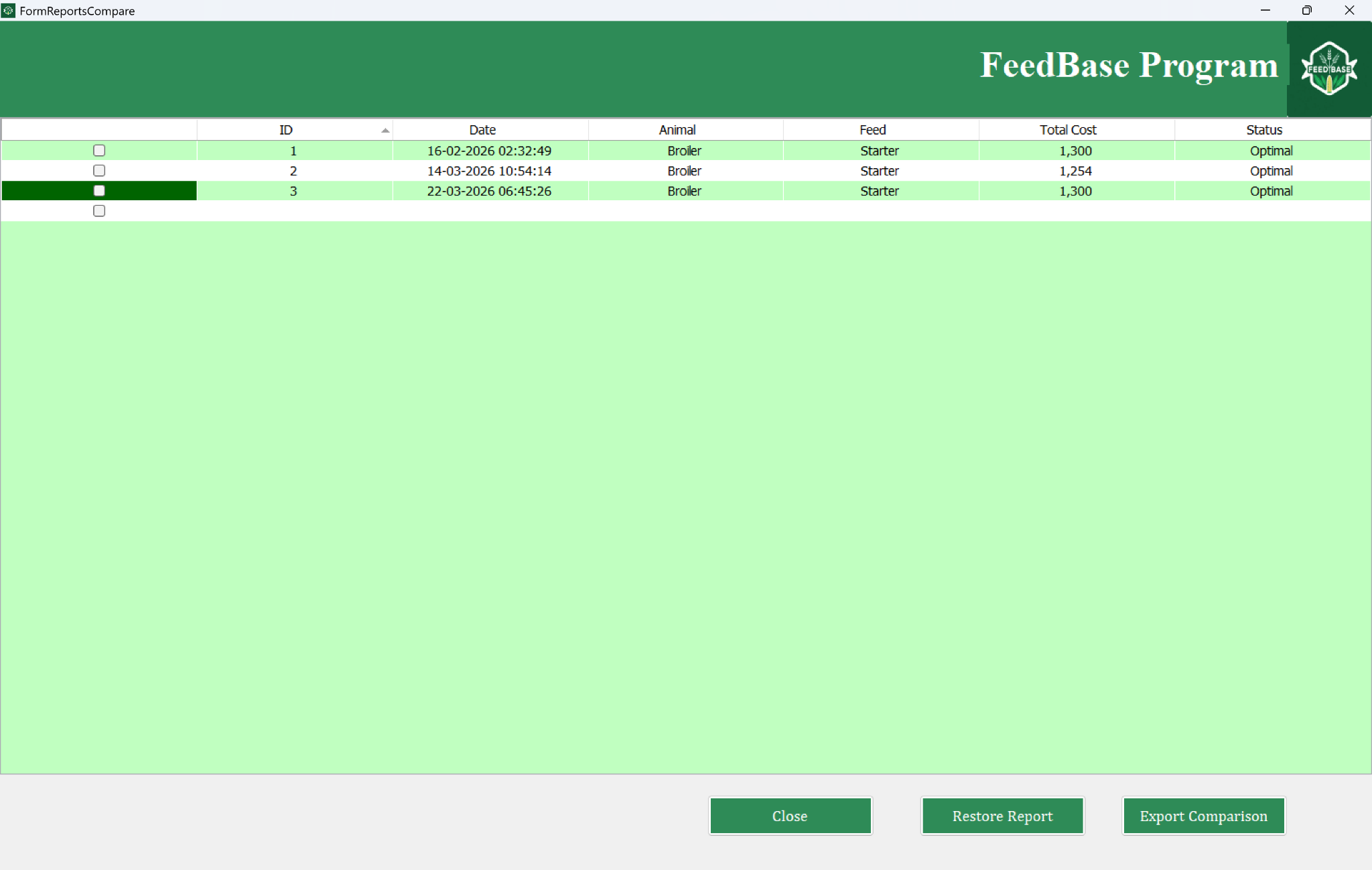Select the 14-03-2026 10:54:14 date cell
The height and width of the screenshot is (870, 1372).
(489, 171)
